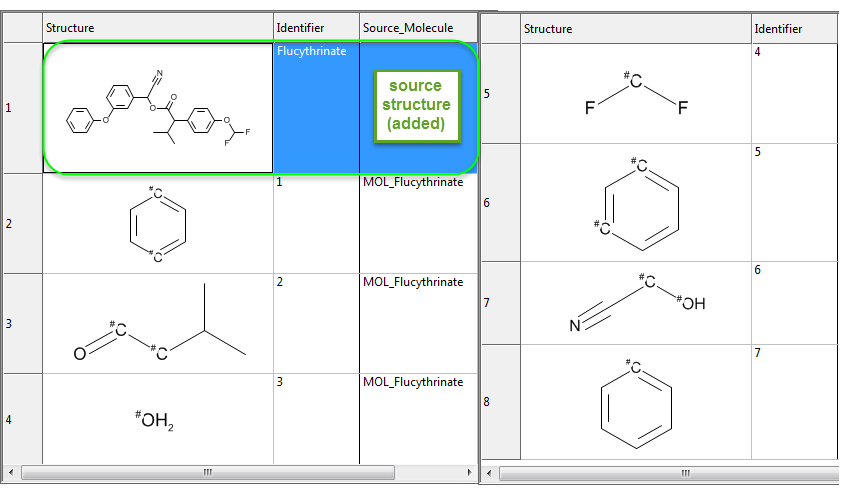Click row header 7 in right table
851x494 pixels.
501,303
